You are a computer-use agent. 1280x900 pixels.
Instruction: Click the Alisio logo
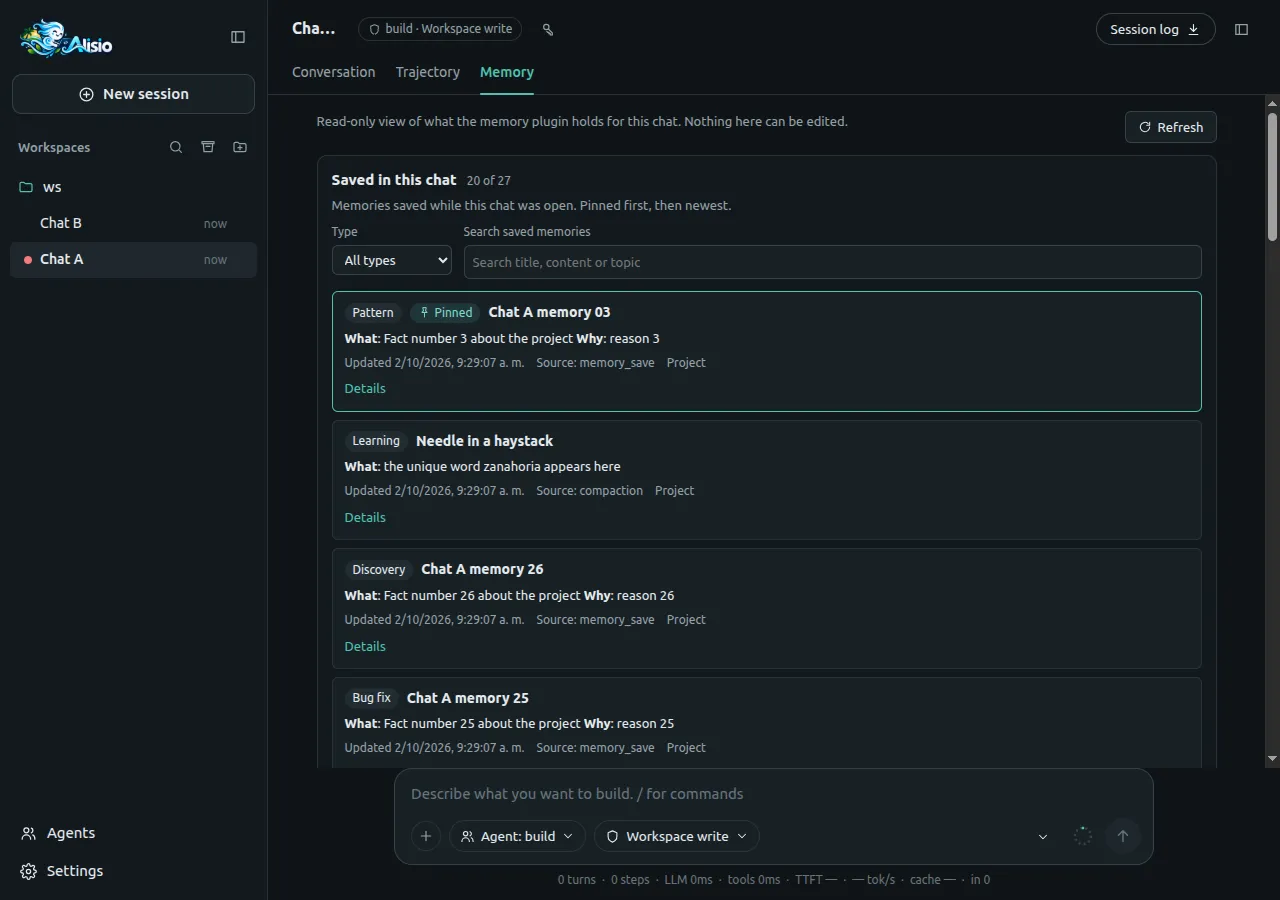click(66, 38)
